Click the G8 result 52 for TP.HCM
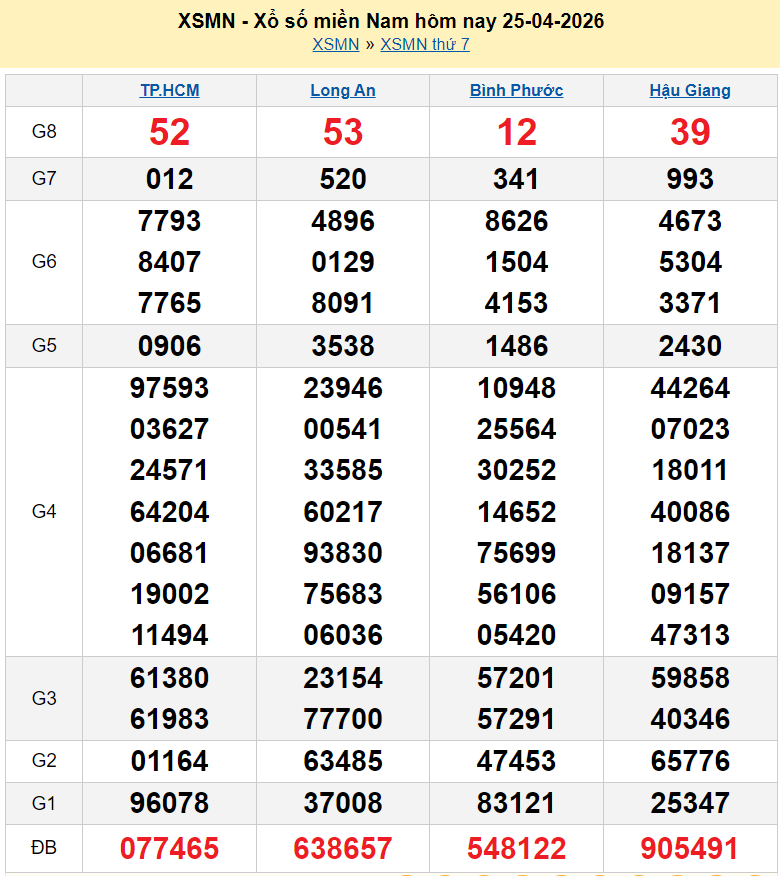 tap(169, 132)
